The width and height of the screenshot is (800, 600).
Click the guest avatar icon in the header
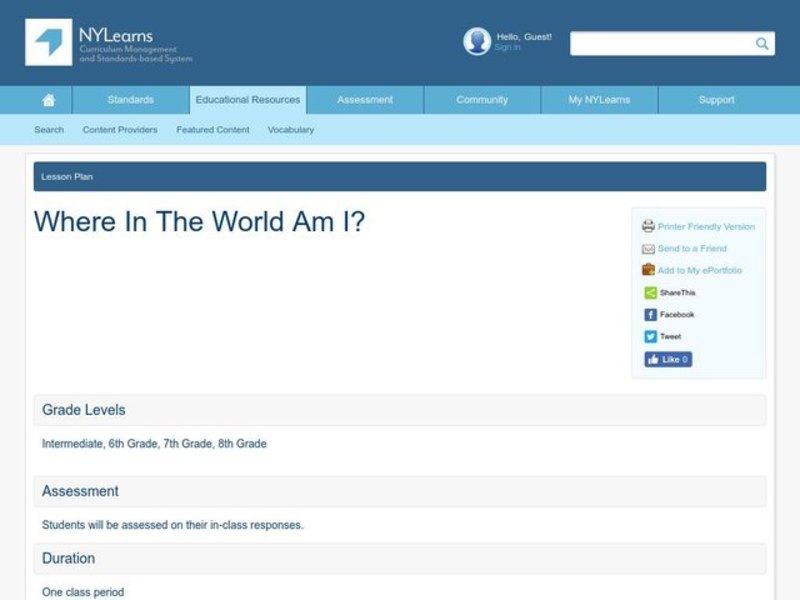click(475, 41)
